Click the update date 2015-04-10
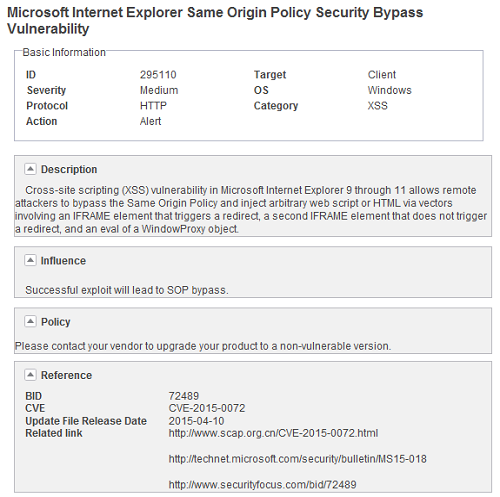 [196, 421]
